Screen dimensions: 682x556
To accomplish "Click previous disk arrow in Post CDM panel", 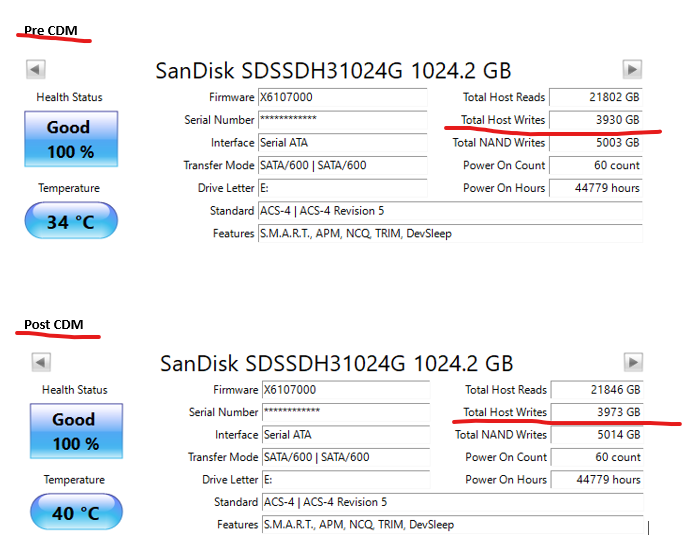I will click(41, 362).
